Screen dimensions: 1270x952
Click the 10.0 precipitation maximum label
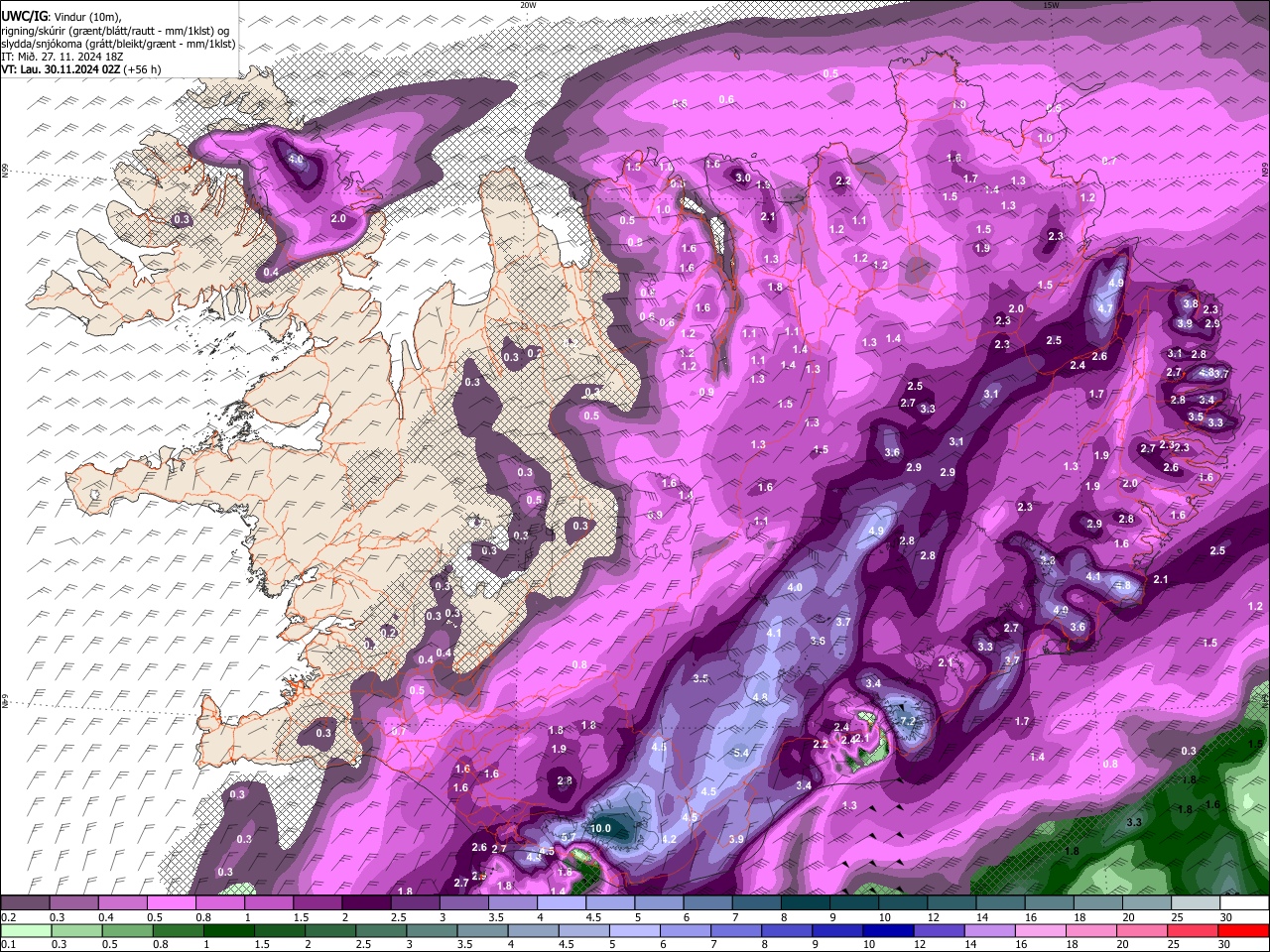(601, 828)
